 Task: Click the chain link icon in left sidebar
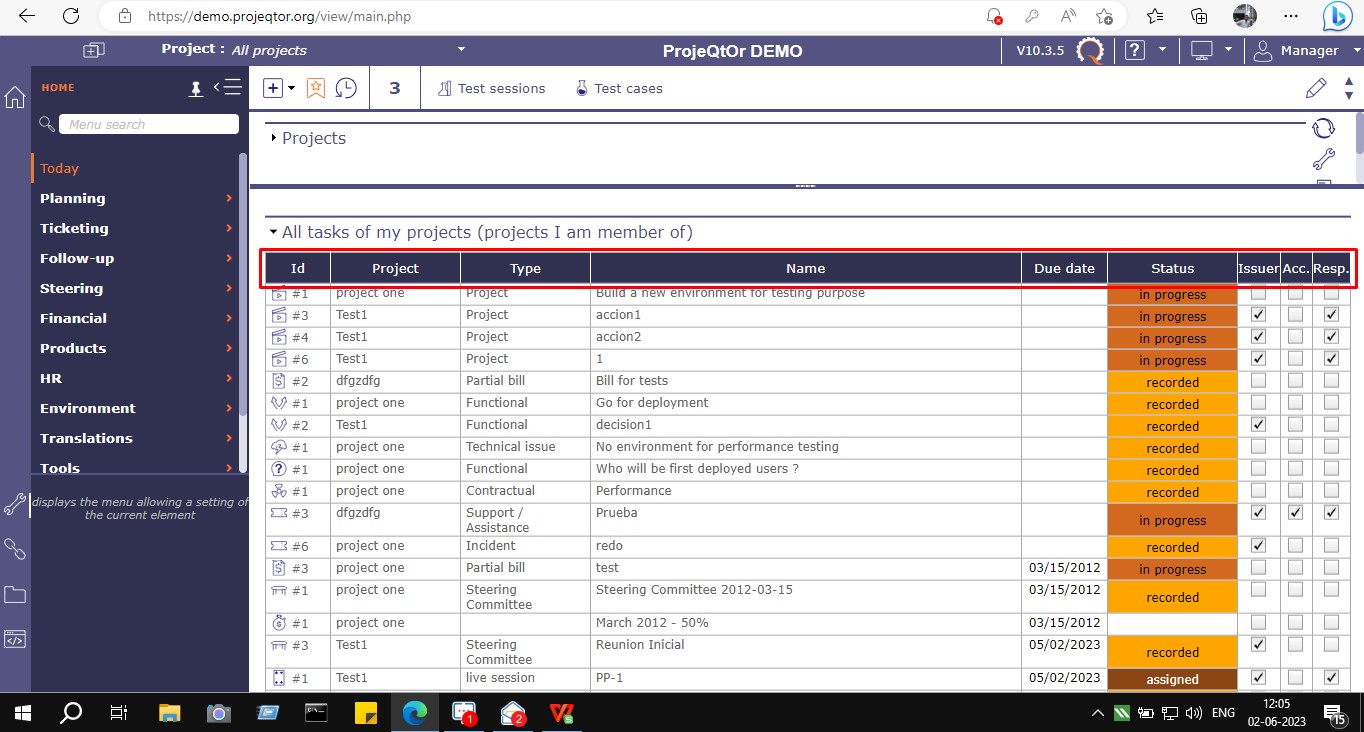(x=15, y=548)
